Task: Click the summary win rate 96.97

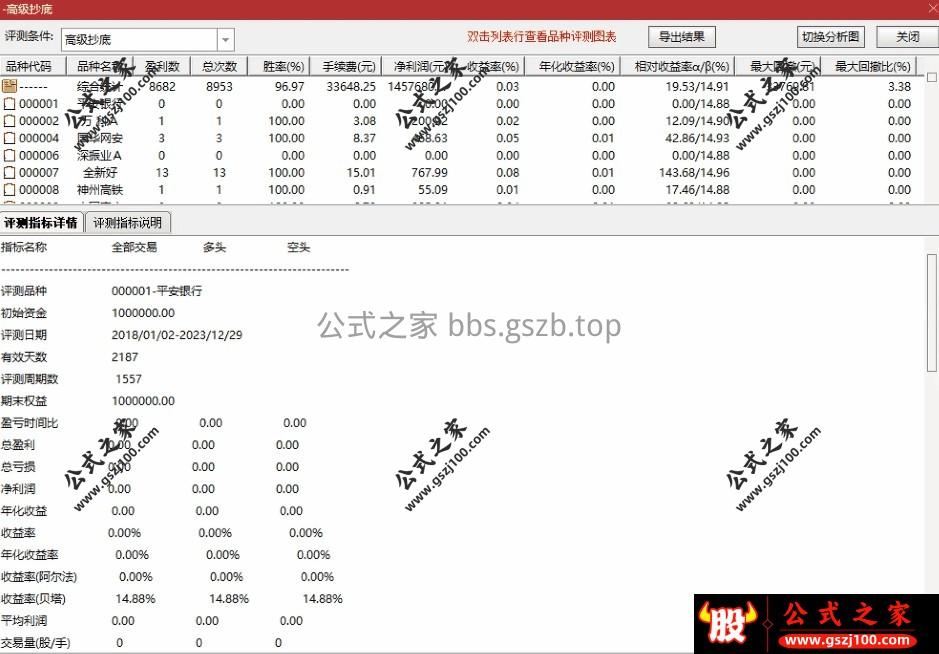Action: click(290, 87)
